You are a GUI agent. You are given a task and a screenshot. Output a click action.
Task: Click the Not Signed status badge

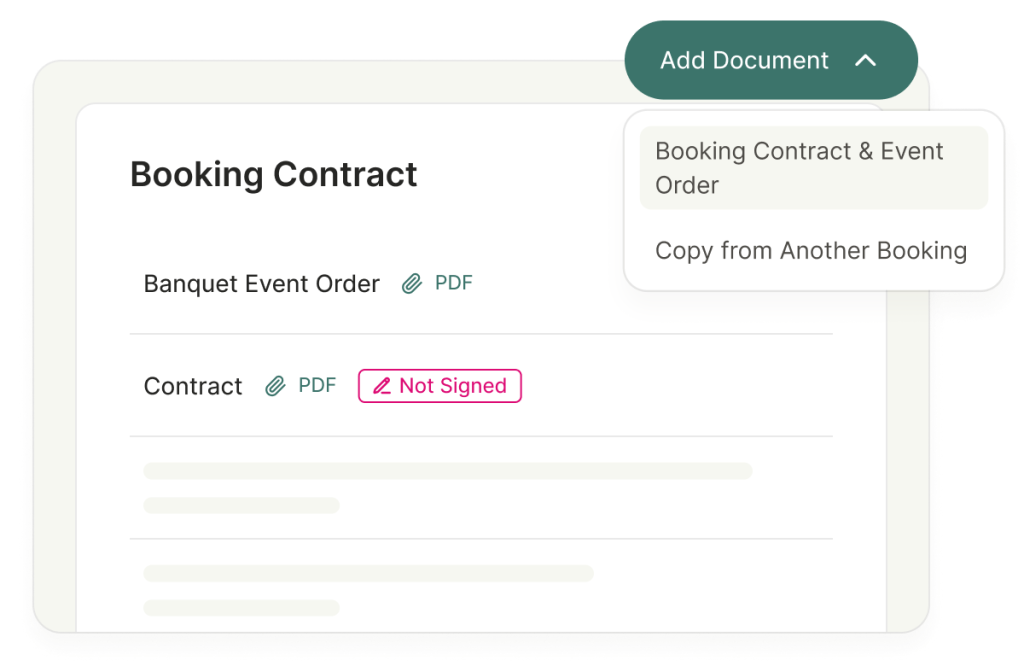[440, 386]
